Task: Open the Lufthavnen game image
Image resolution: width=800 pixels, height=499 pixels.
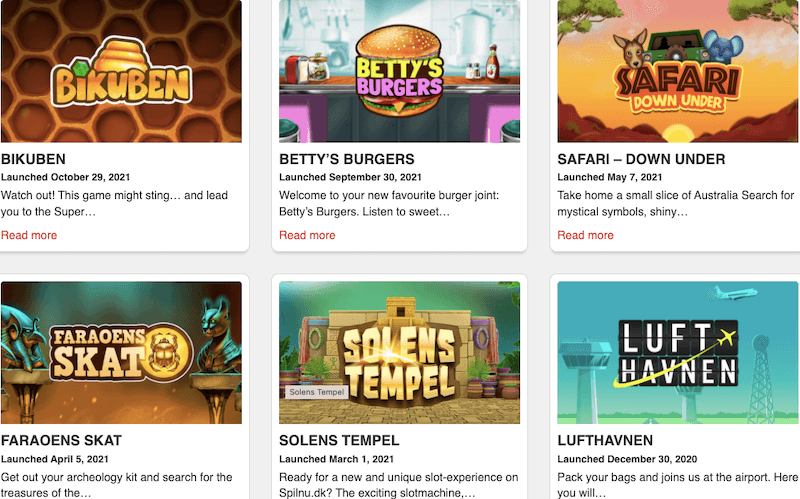Action: click(678, 353)
